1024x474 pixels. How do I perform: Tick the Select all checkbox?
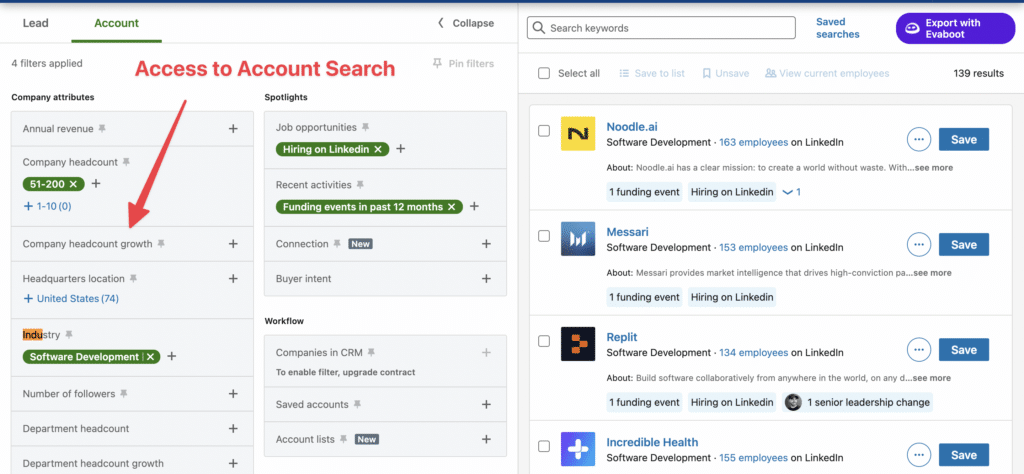[544, 73]
